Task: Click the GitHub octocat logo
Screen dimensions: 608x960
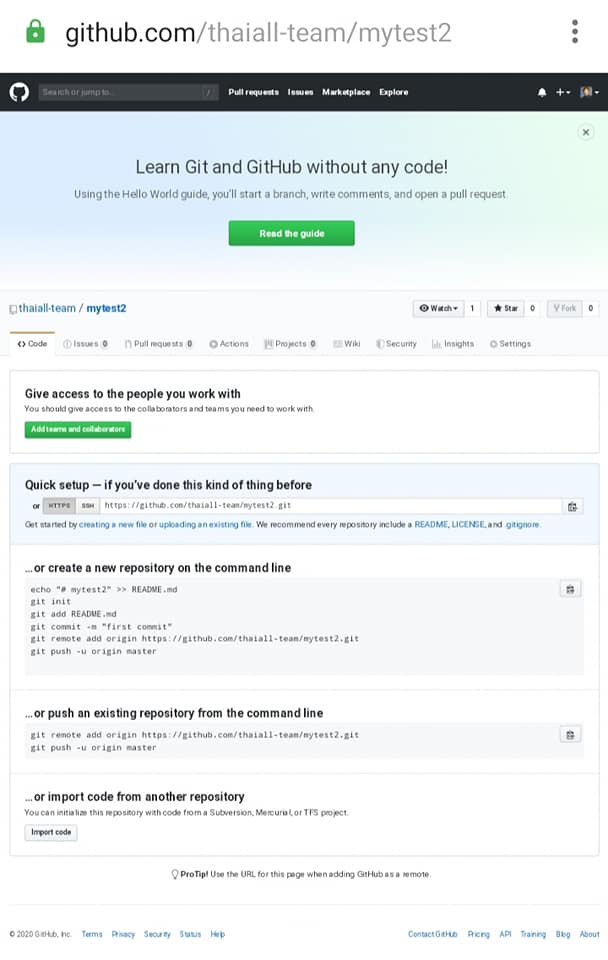Action: tap(19, 92)
